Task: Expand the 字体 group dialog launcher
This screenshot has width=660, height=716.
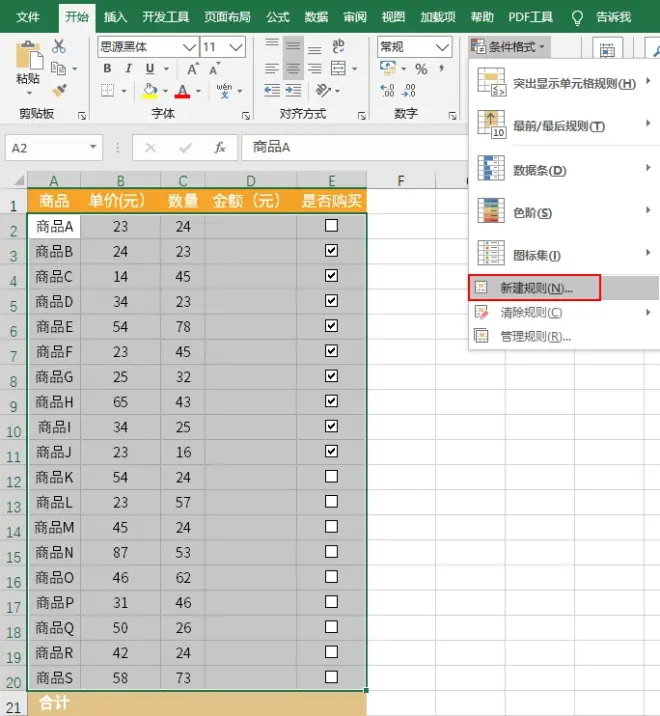Action: (246, 116)
